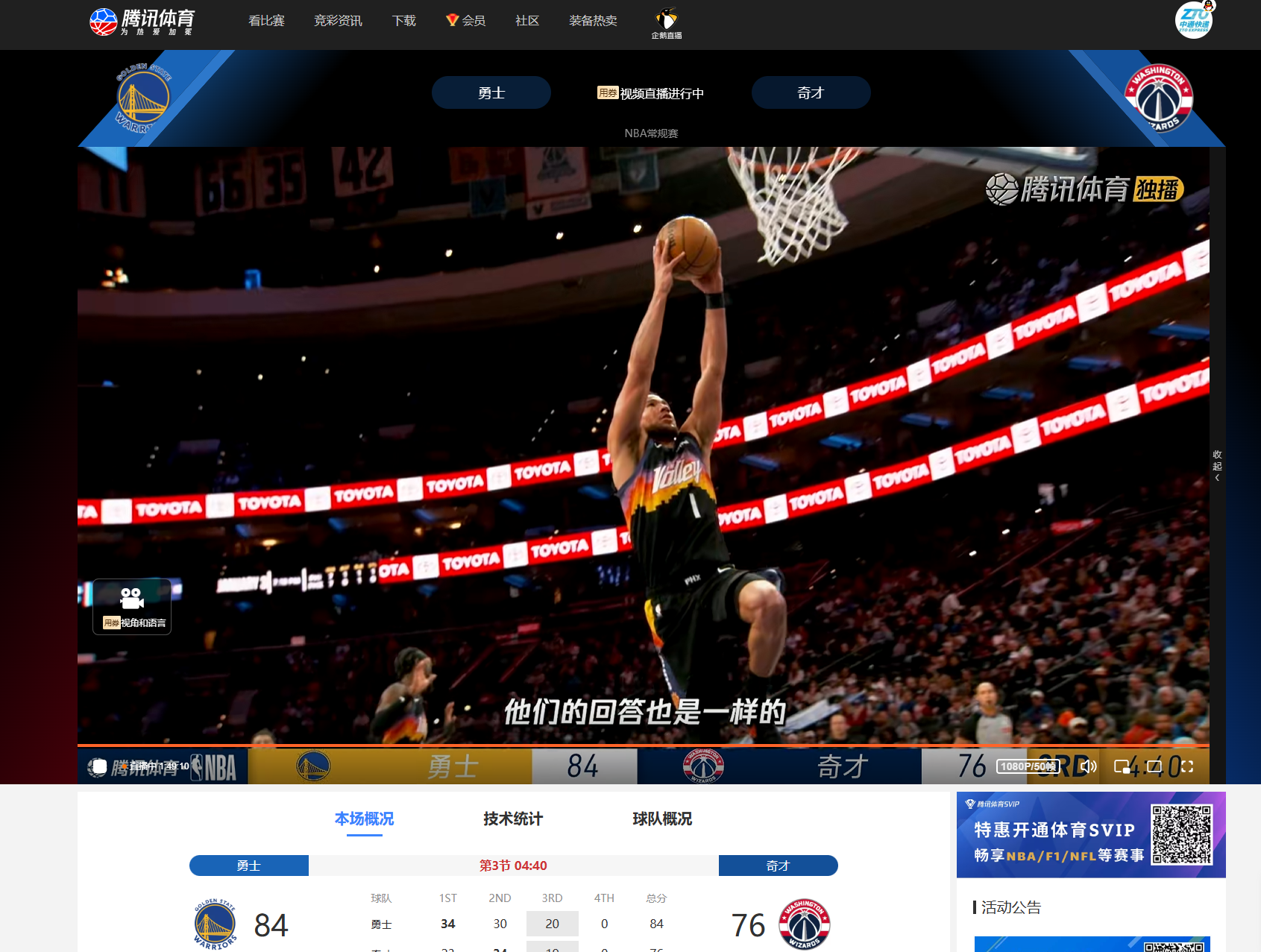Open the 社区 community menu
Screen dimensions: 1261x952
click(527, 21)
